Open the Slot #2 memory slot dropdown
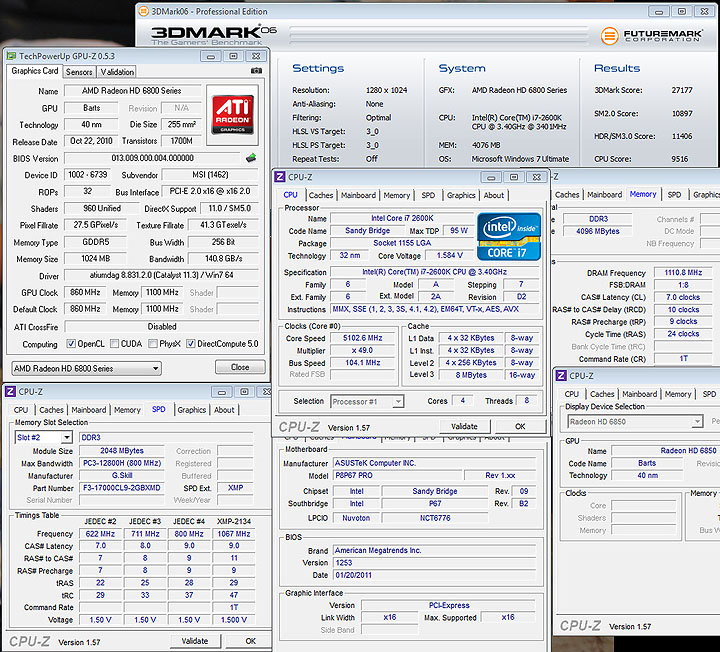720x652 pixels. 44,438
